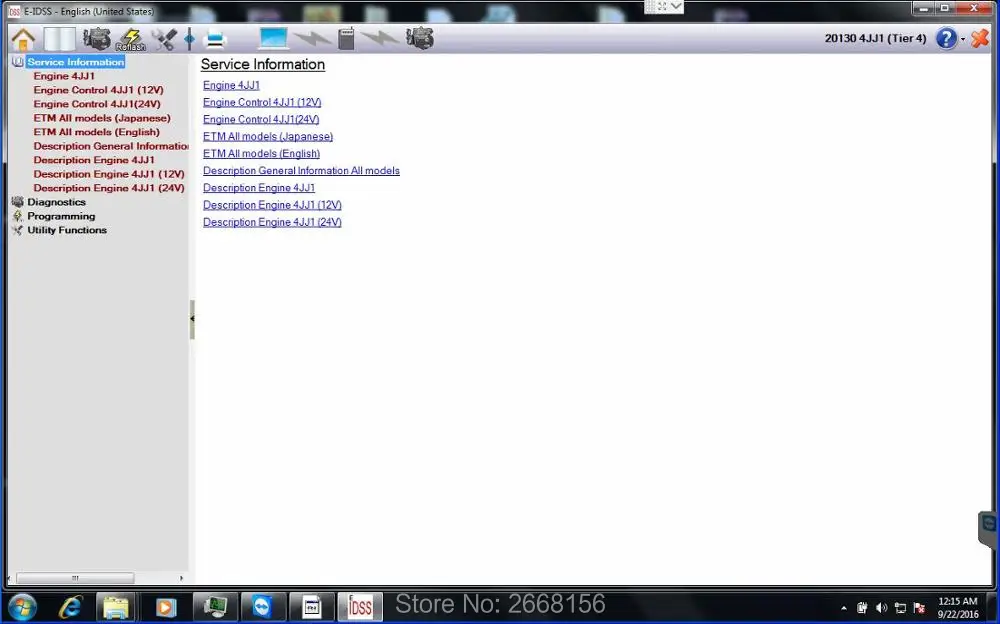Open the Description Engine 4JJ1 link
Viewport: 1000px width, 624px height.
(x=259, y=188)
